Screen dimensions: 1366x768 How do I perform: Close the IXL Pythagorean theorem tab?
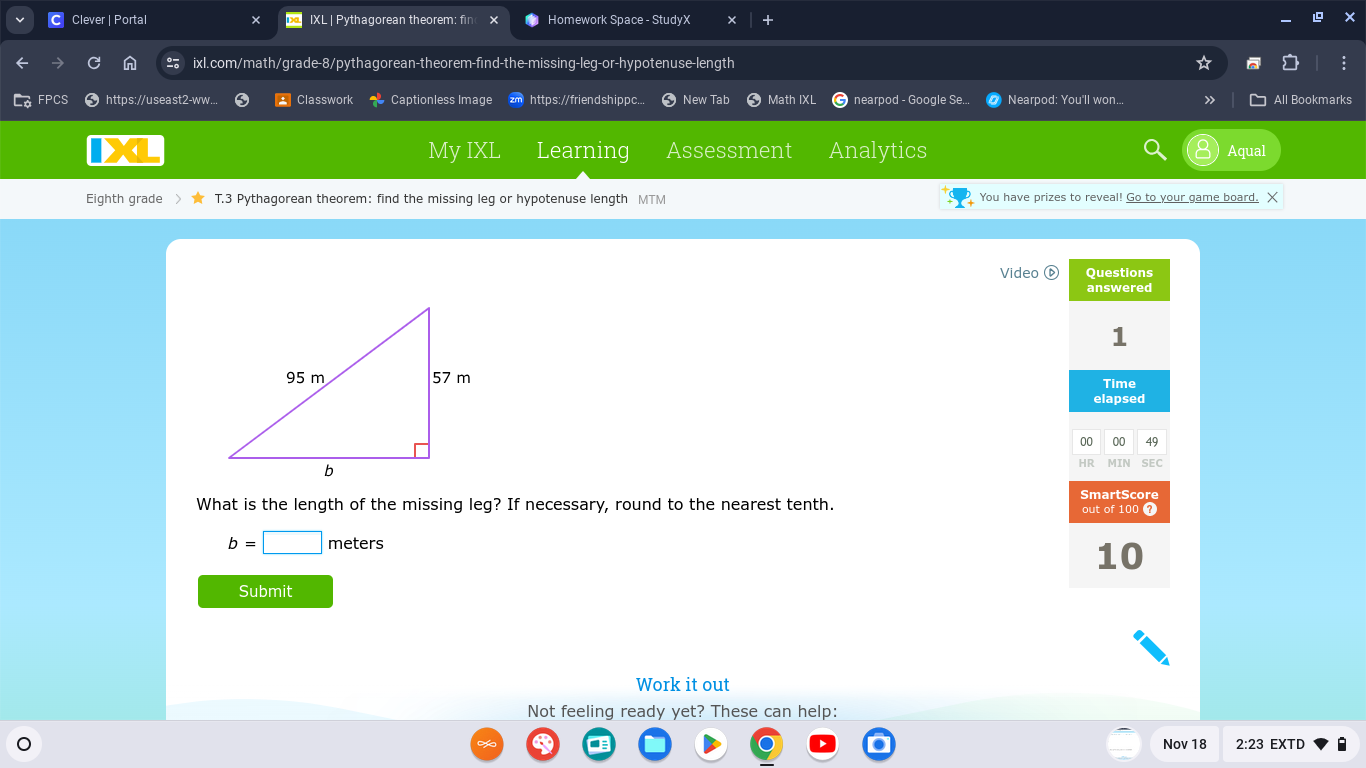click(493, 20)
